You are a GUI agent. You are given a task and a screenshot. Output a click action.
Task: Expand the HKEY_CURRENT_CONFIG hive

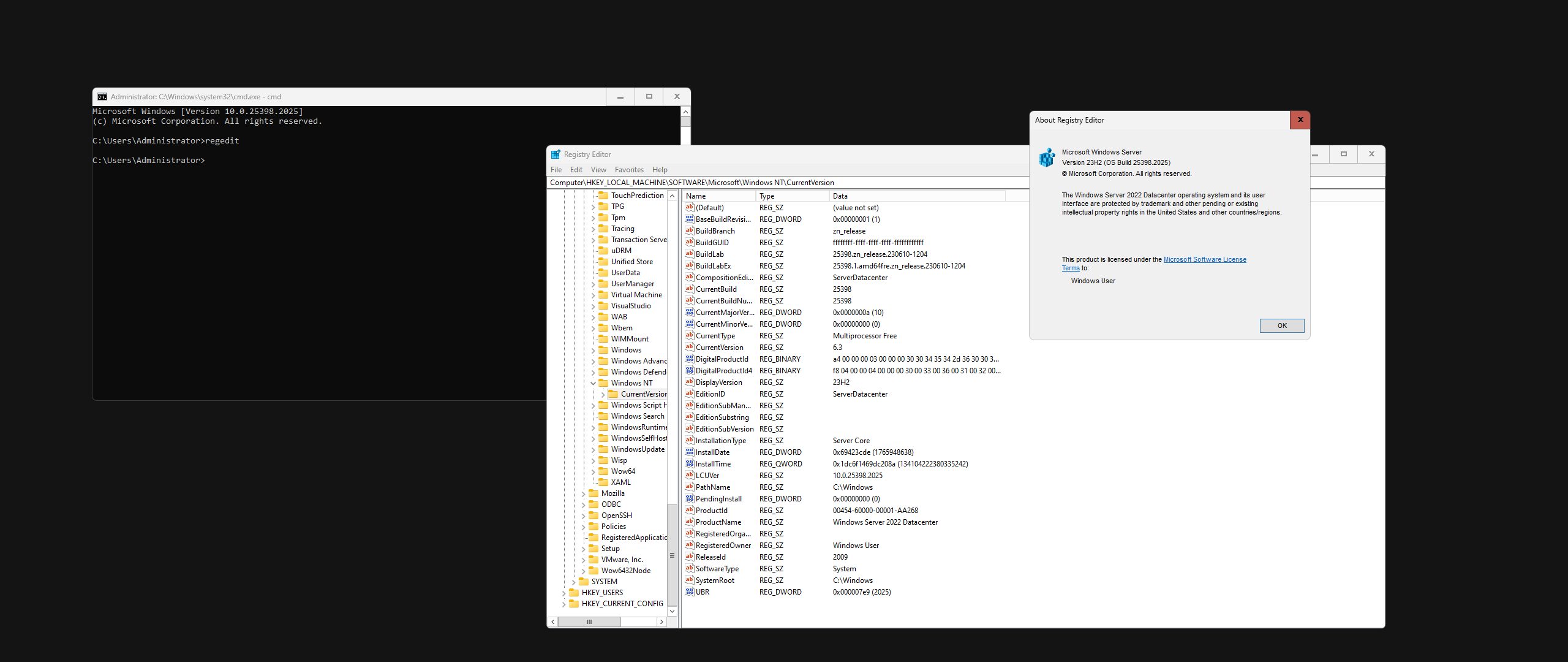pyautogui.click(x=563, y=604)
